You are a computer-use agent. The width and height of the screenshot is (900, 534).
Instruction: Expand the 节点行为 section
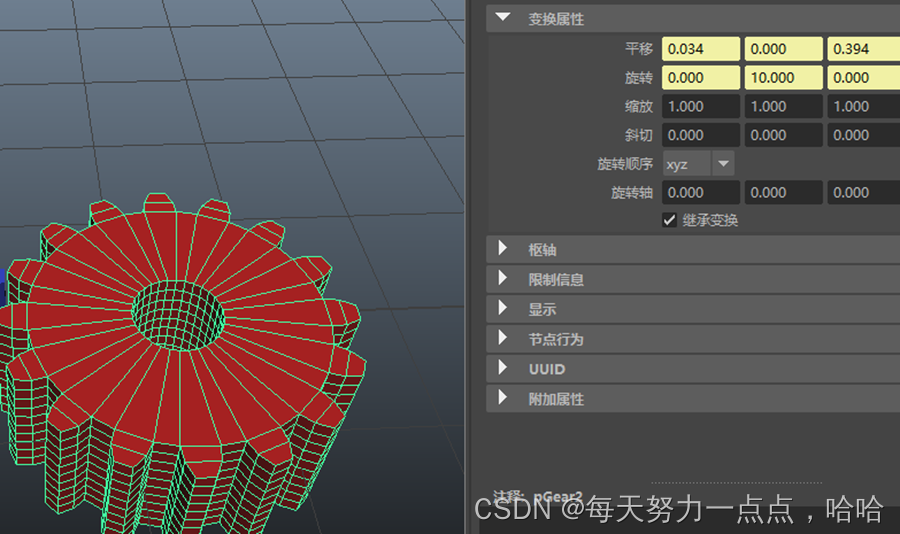click(503, 338)
